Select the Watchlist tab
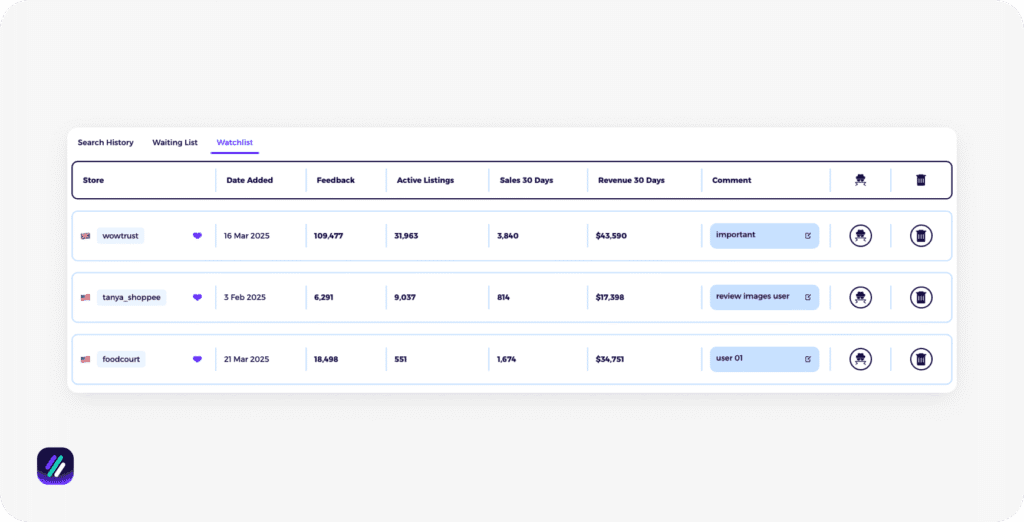1024x522 pixels. tap(234, 142)
